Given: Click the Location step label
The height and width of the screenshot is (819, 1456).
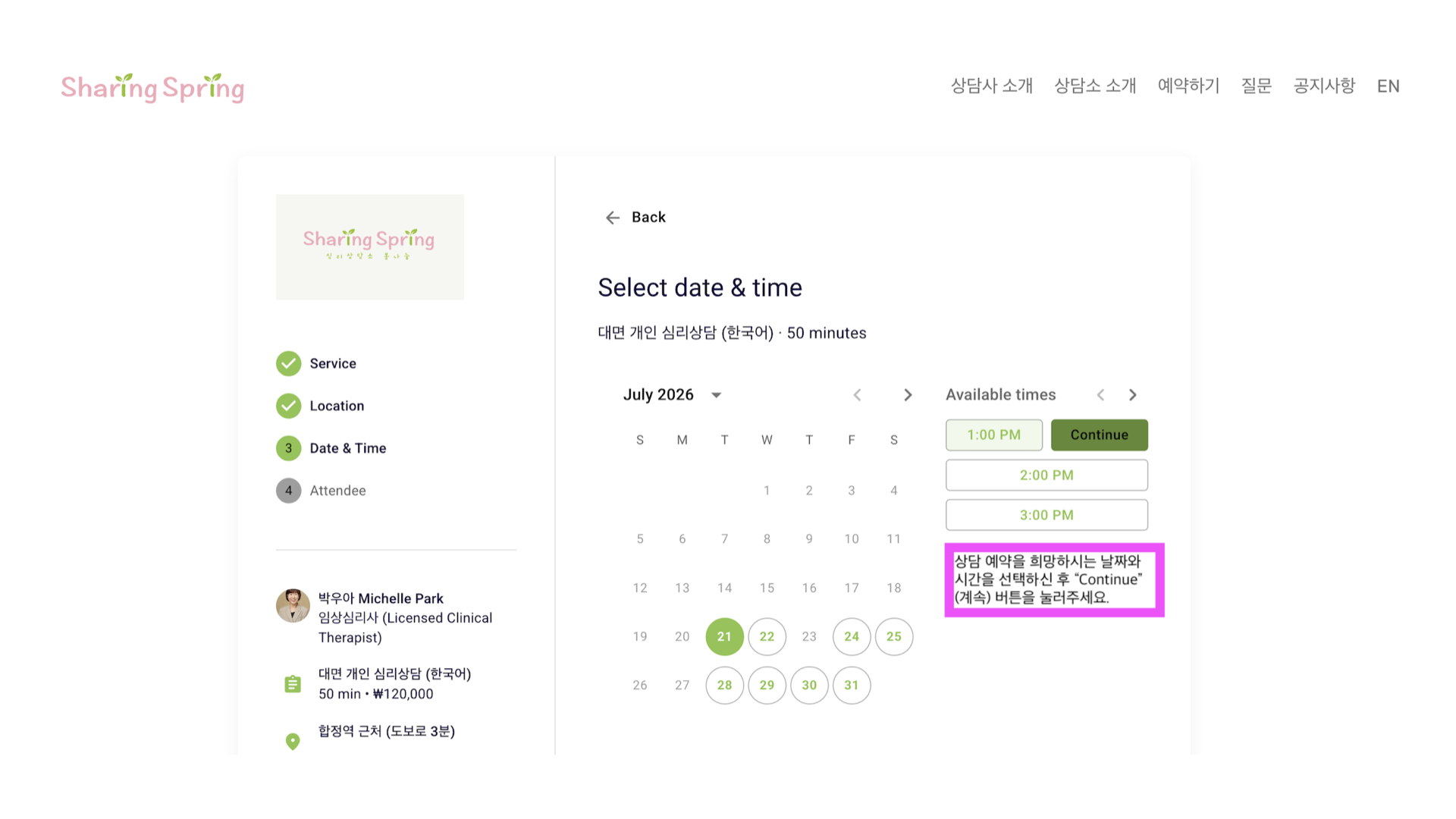Looking at the screenshot, I should 337,406.
